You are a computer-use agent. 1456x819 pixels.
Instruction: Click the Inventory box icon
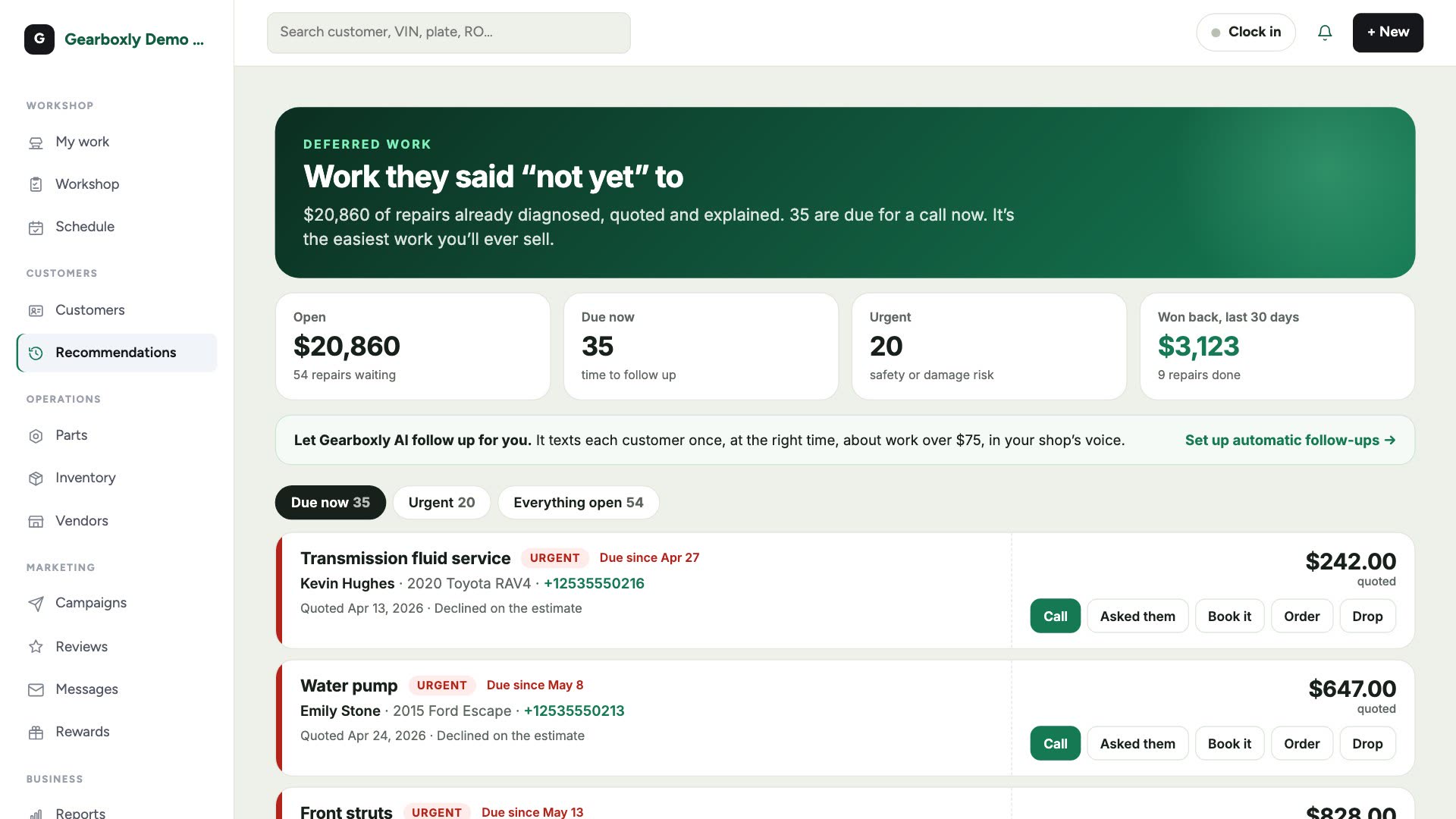point(36,479)
